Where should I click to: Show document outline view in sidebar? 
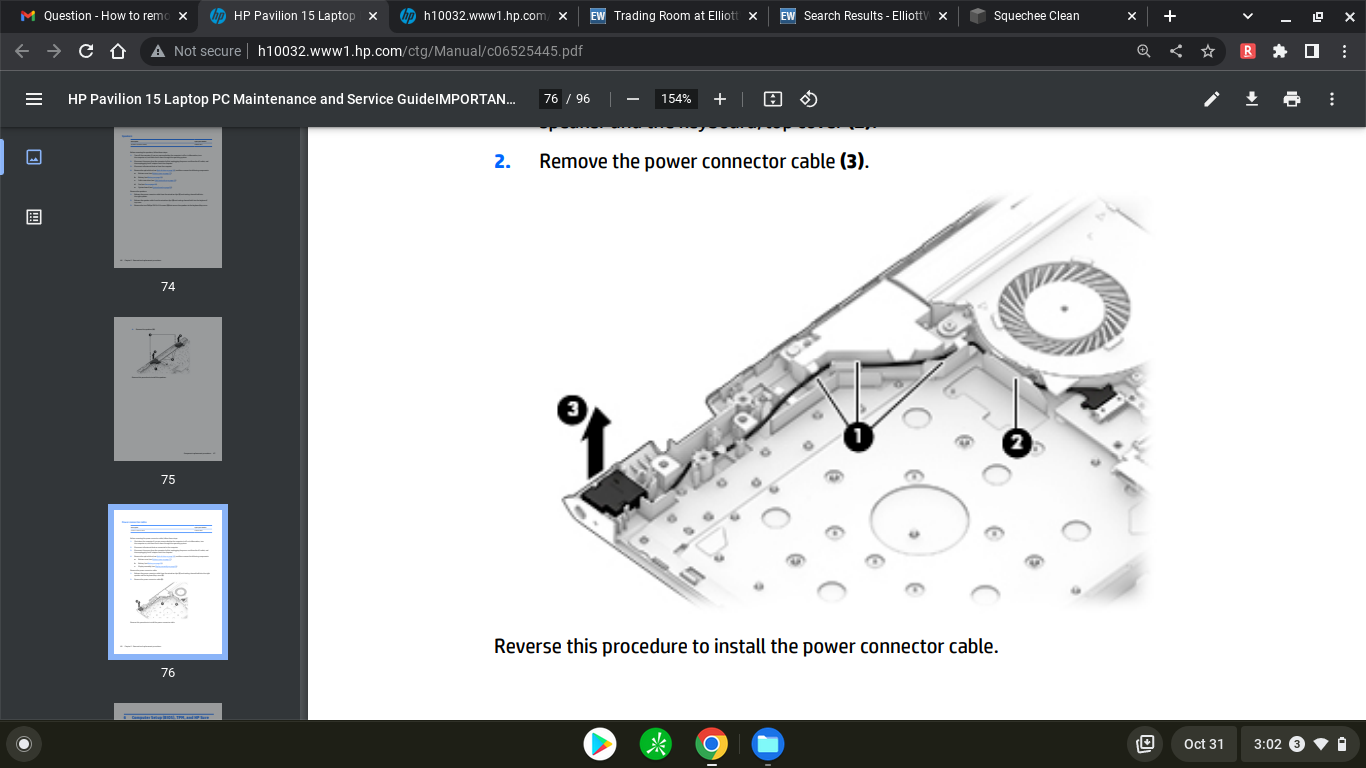pos(34,217)
